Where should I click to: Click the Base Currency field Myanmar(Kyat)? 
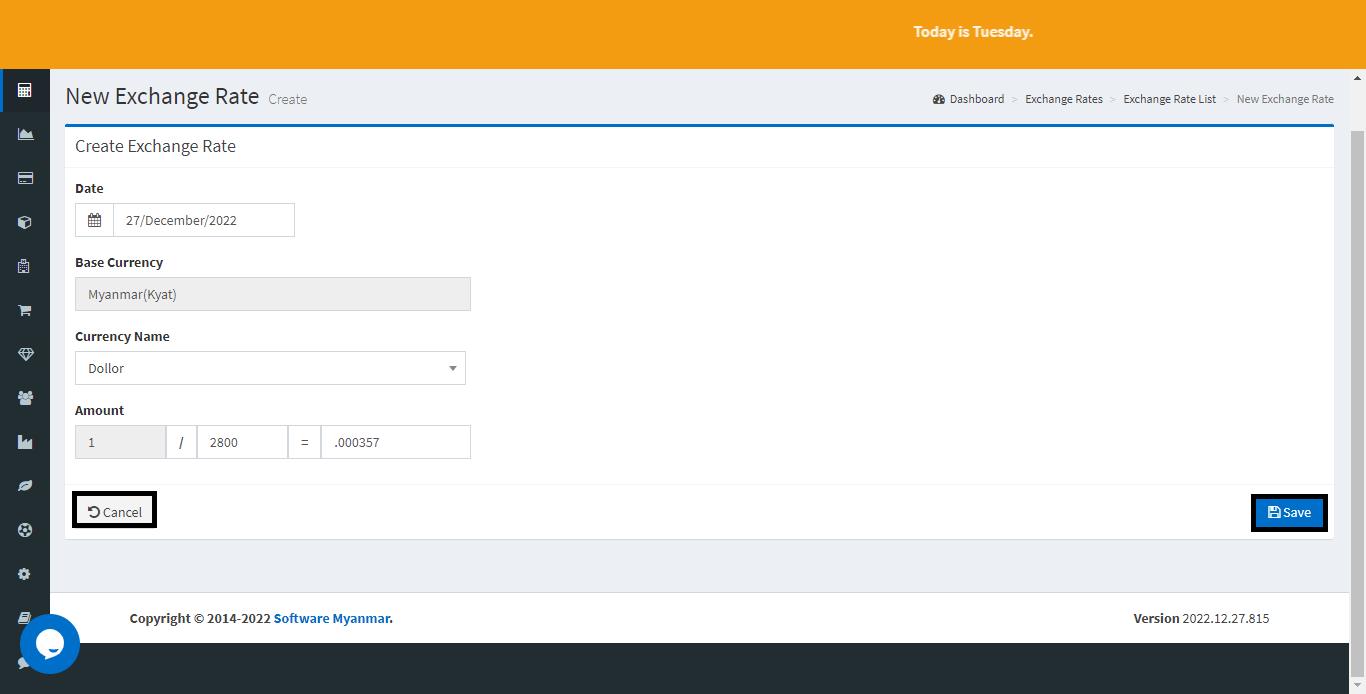pyautogui.click(x=272, y=294)
